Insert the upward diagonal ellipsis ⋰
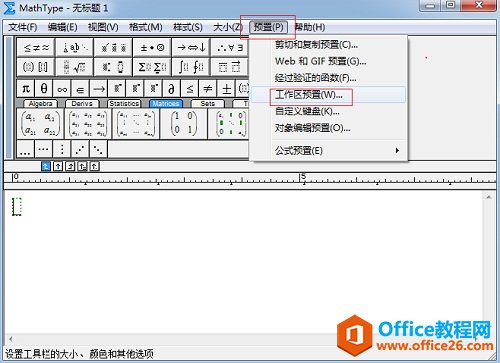Image resolution: width=500 pixels, height=363 pixels. click(x=80, y=149)
